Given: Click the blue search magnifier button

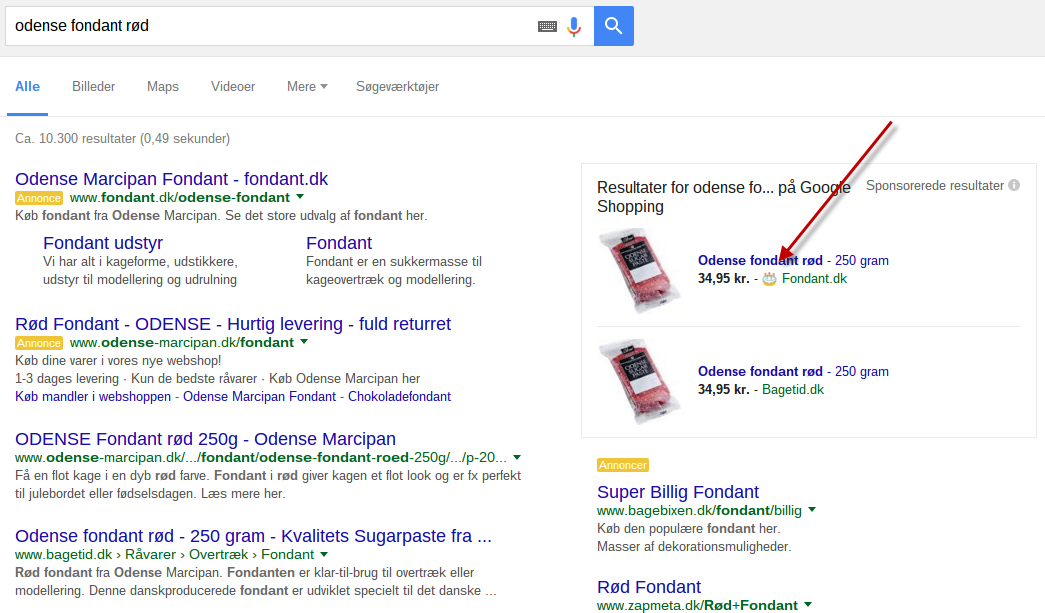Looking at the screenshot, I should tap(613, 26).
